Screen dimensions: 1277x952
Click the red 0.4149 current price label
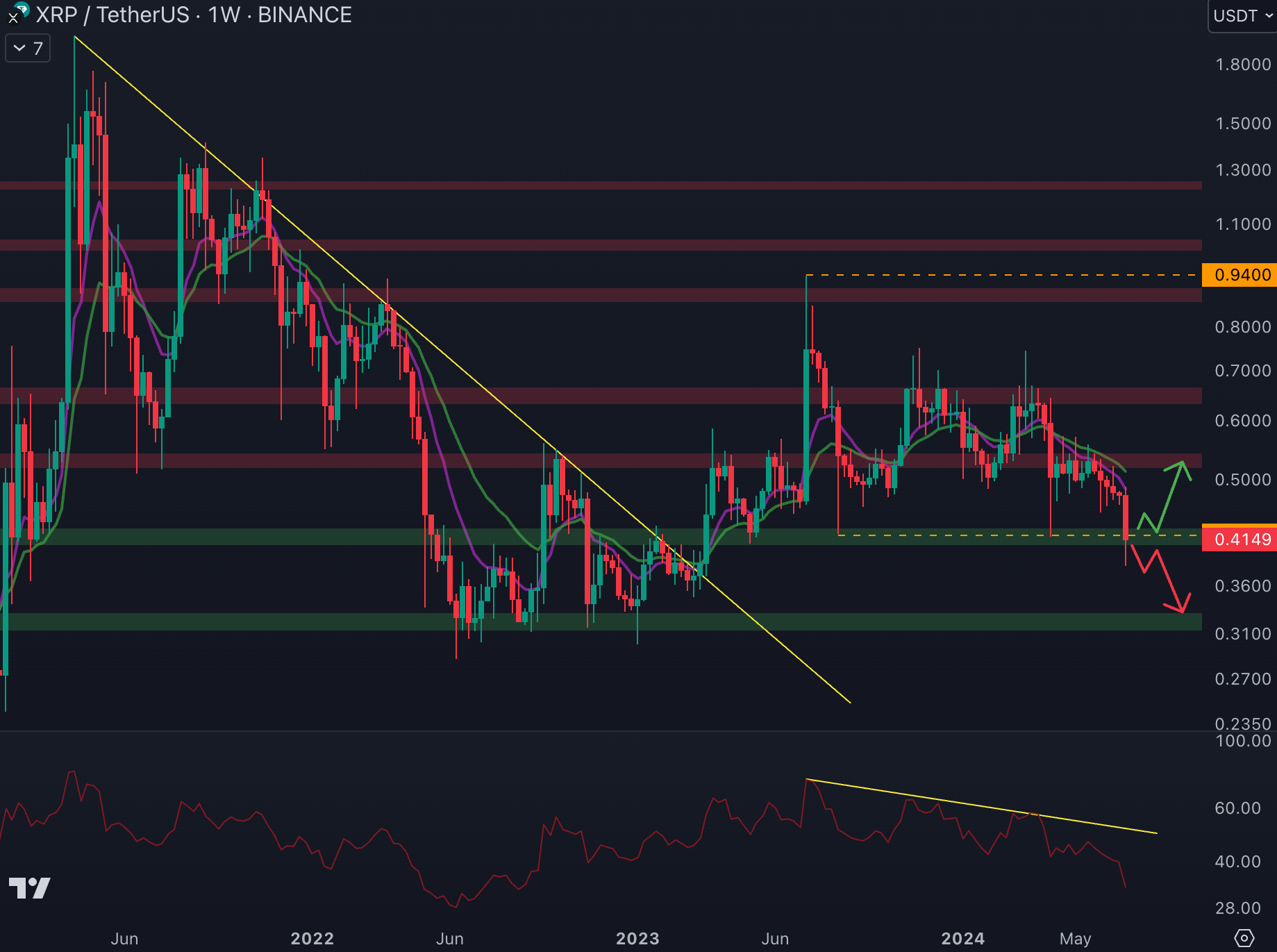1240,540
